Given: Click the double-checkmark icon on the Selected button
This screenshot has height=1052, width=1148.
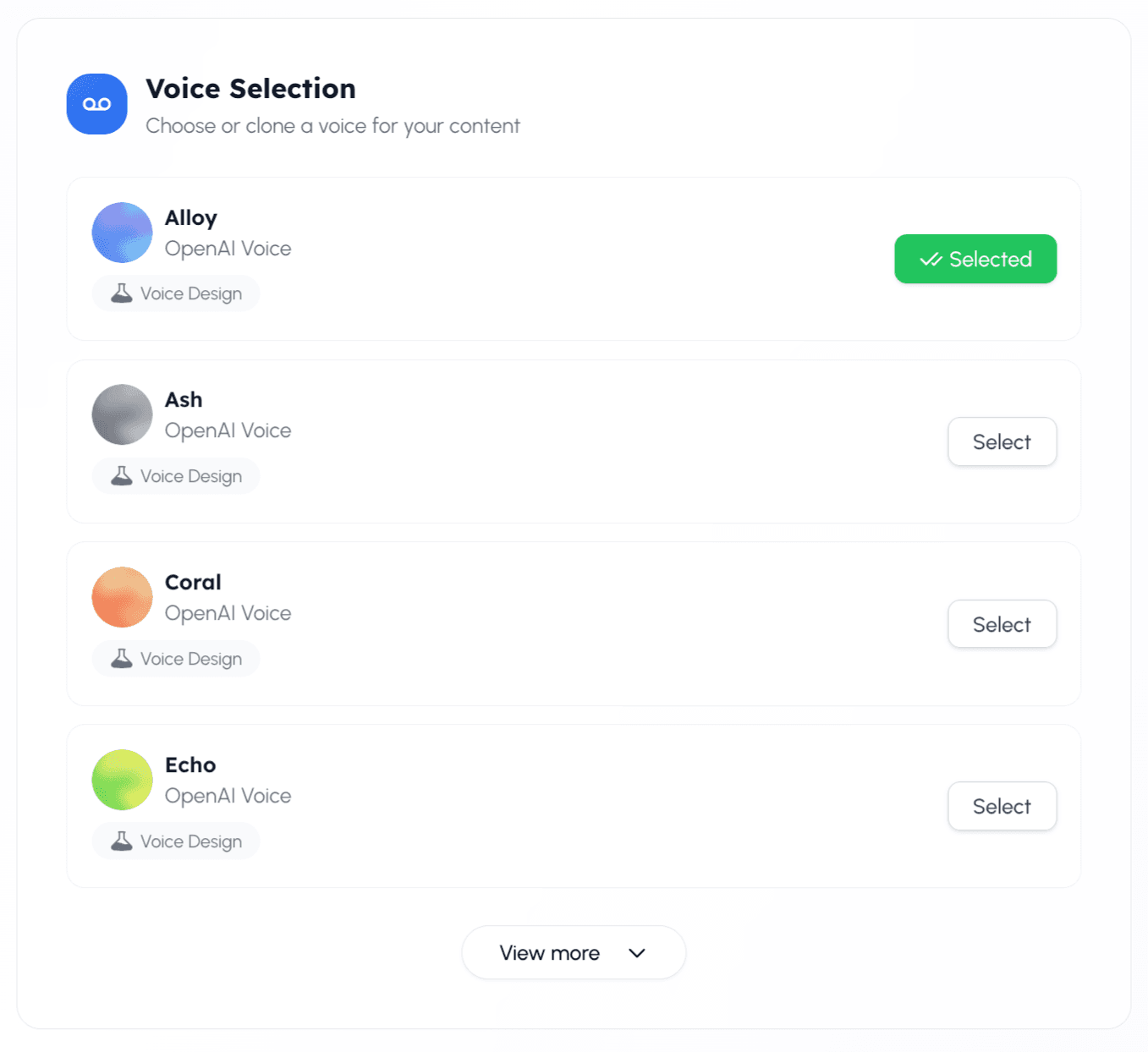Looking at the screenshot, I should (x=931, y=259).
